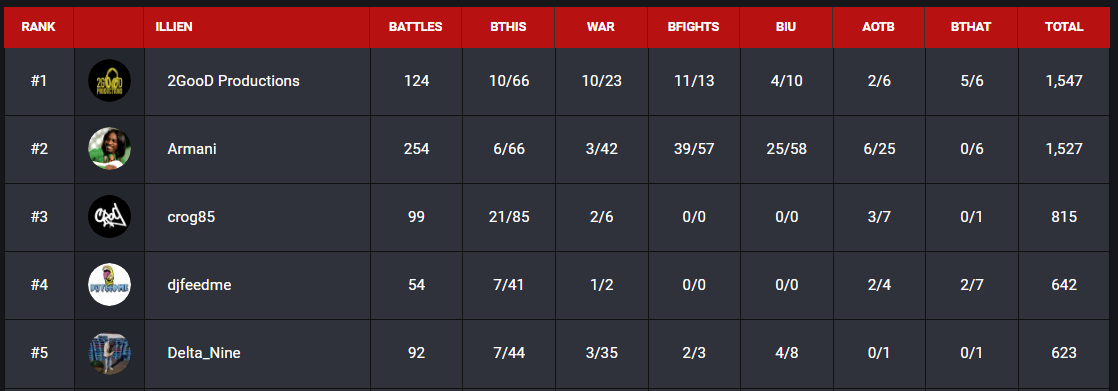Open the djfeedme username link

click(x=199, y=285)
